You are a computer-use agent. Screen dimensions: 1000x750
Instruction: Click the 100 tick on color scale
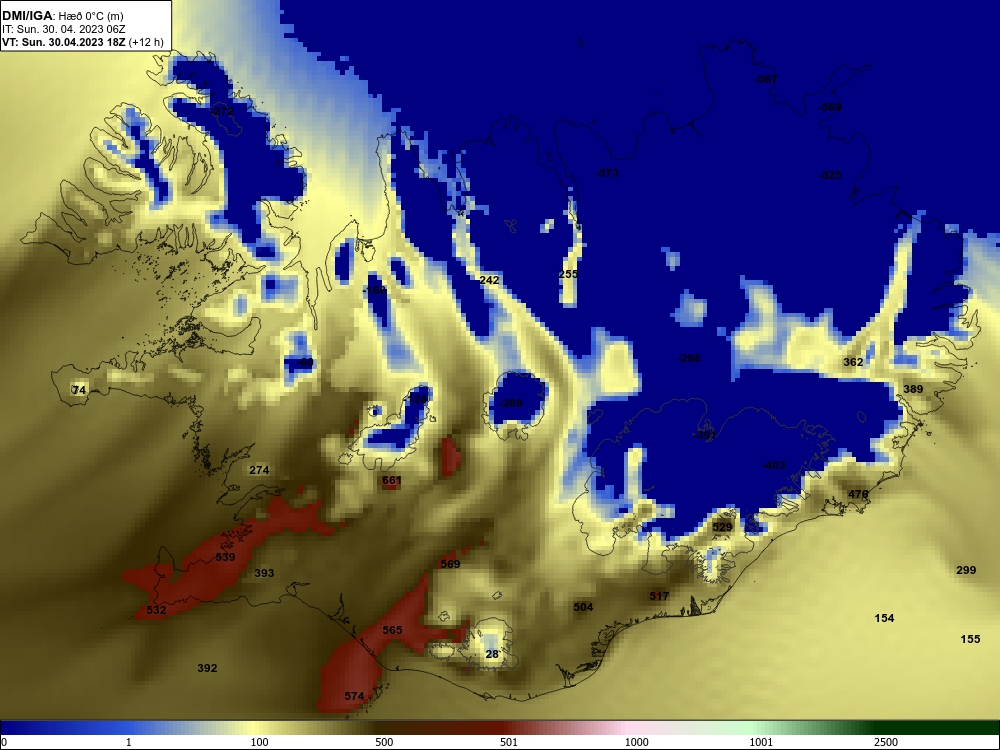pos(259,742)
